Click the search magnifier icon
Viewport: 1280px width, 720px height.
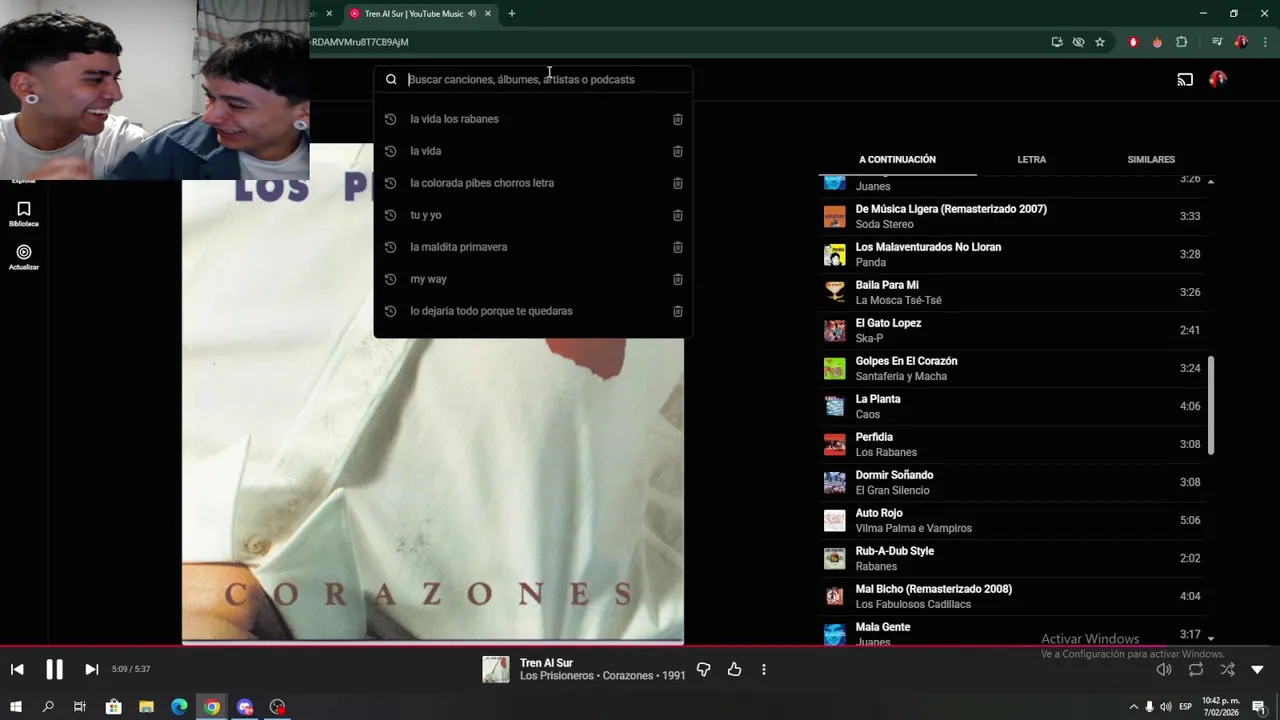click(x=391, y=79)
